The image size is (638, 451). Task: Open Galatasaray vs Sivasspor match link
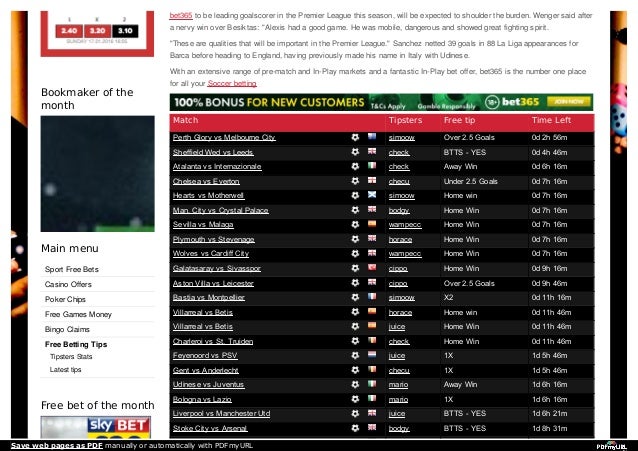click(x=216, y=268)
